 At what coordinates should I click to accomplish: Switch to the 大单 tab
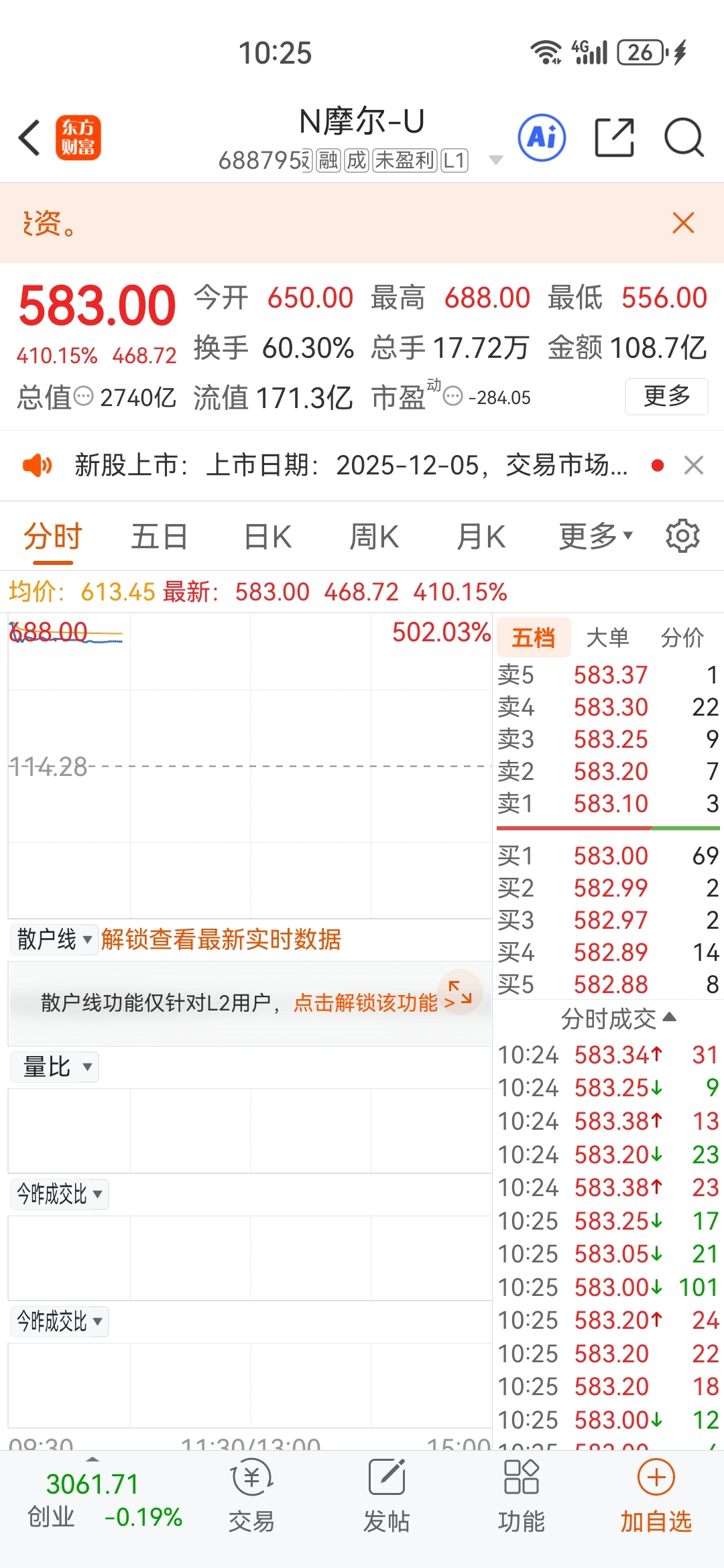pos(607,637)
